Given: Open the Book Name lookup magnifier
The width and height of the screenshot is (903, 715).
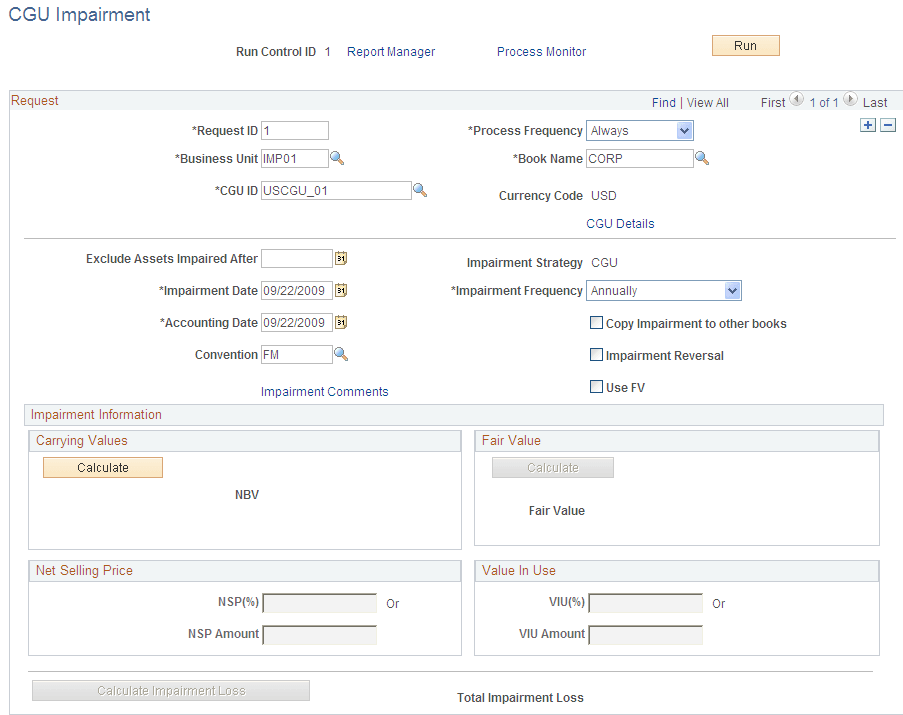Looking at the screenshot, I should point(702,158).
